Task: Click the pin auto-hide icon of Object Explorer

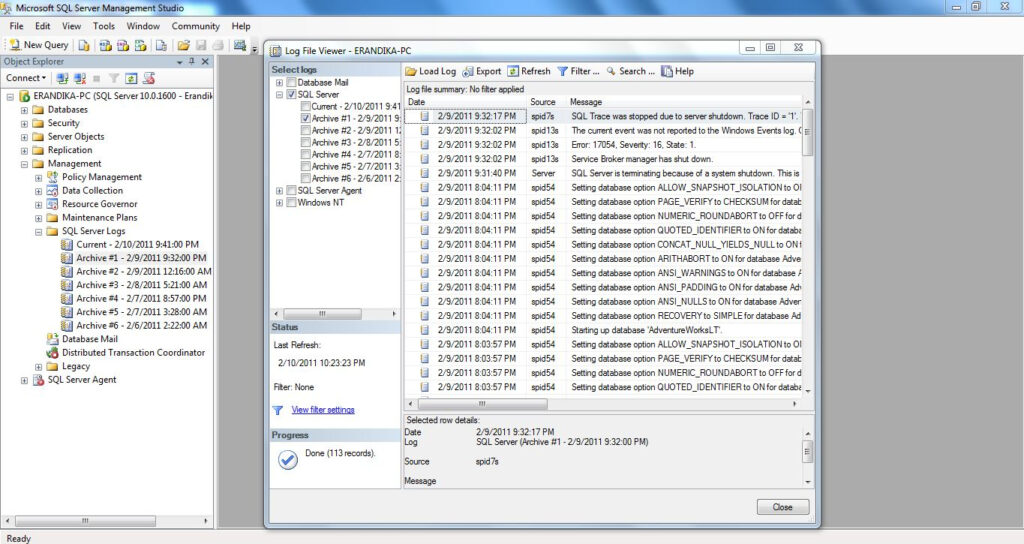Action: coord(192,61)
